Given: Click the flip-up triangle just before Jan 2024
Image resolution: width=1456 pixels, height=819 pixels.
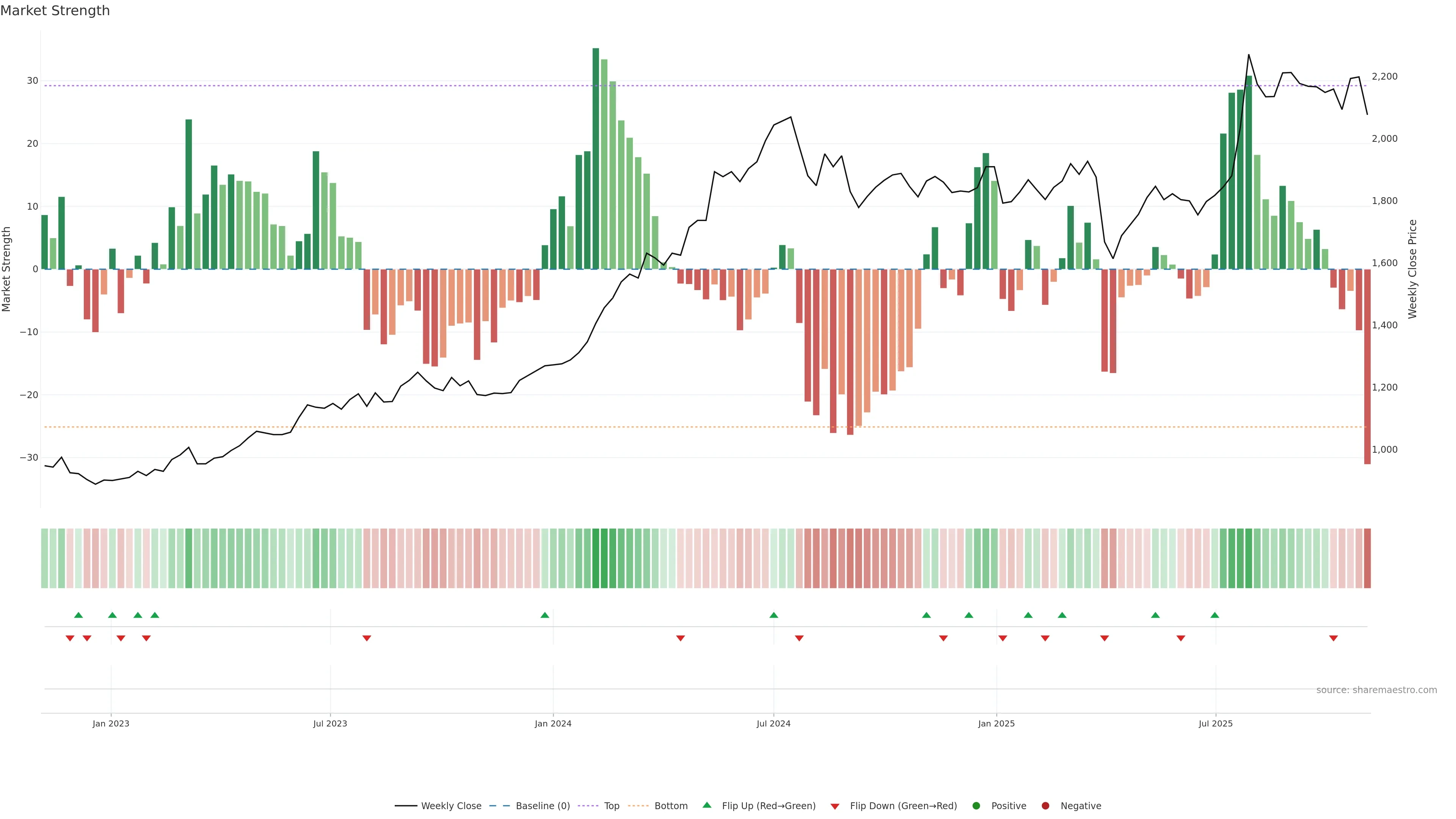Looking at the screenshot, I should click(544, 615).
